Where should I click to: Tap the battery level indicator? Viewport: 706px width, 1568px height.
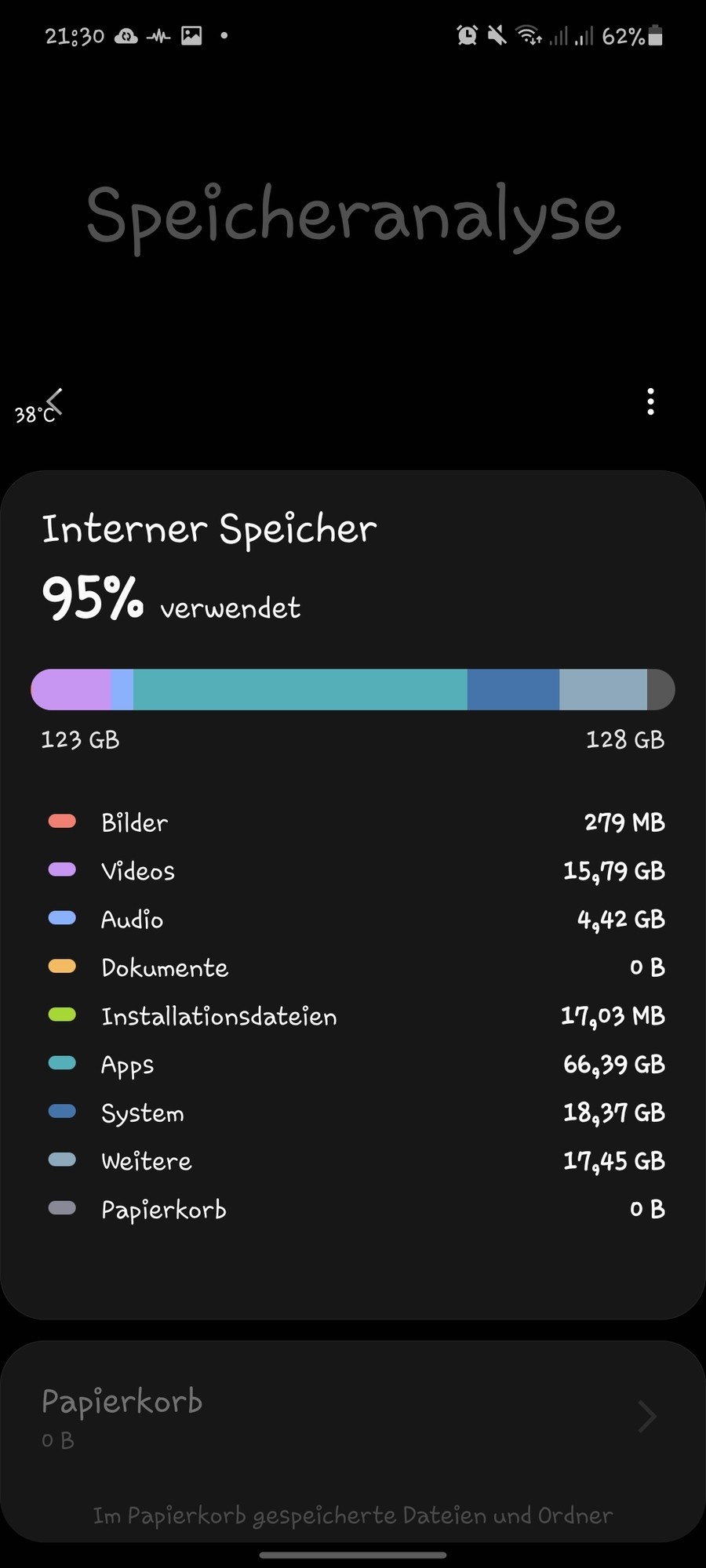(x=634, y=35)
